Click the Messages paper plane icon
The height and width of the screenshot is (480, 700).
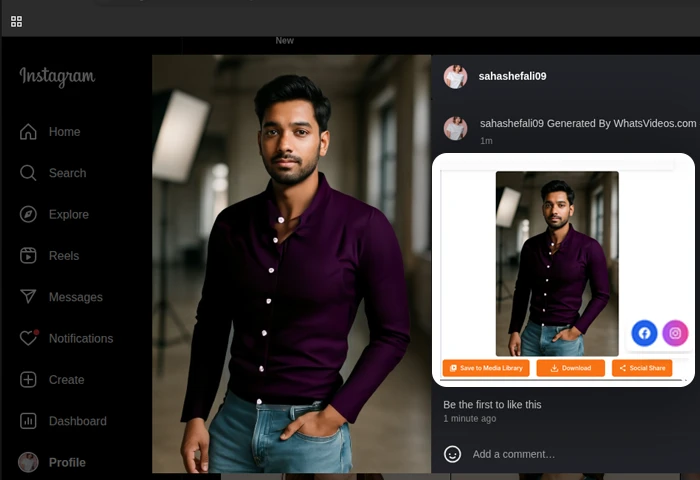(x=28, y=297)
